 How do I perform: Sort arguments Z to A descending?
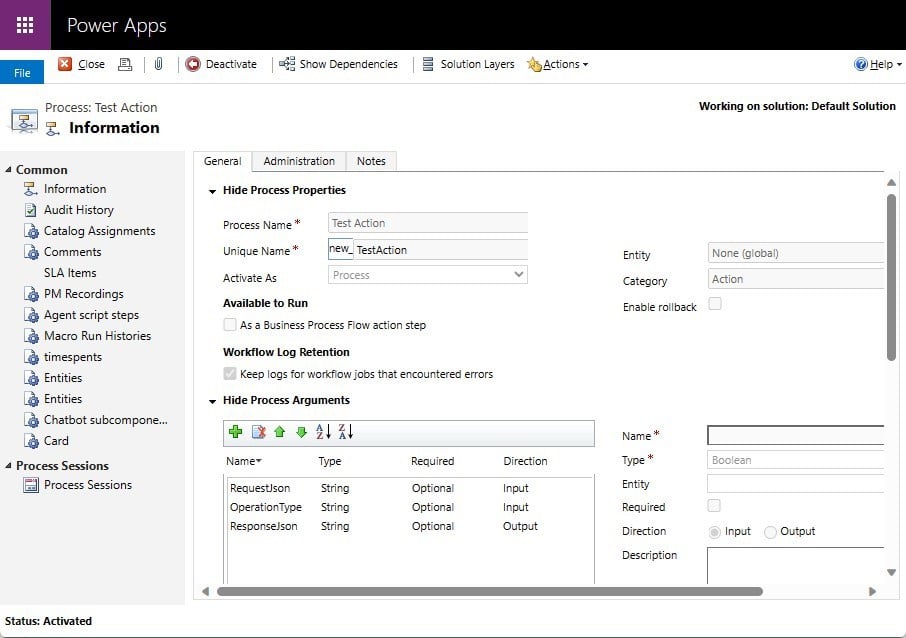tap(346, 432)
